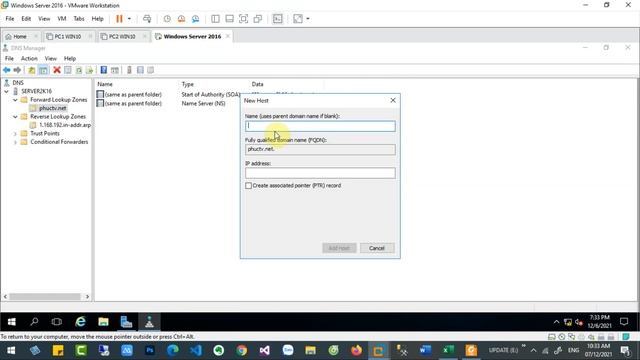Click the red Delete X icon
The image size is (640, 360).
click(x=57, y=70)
